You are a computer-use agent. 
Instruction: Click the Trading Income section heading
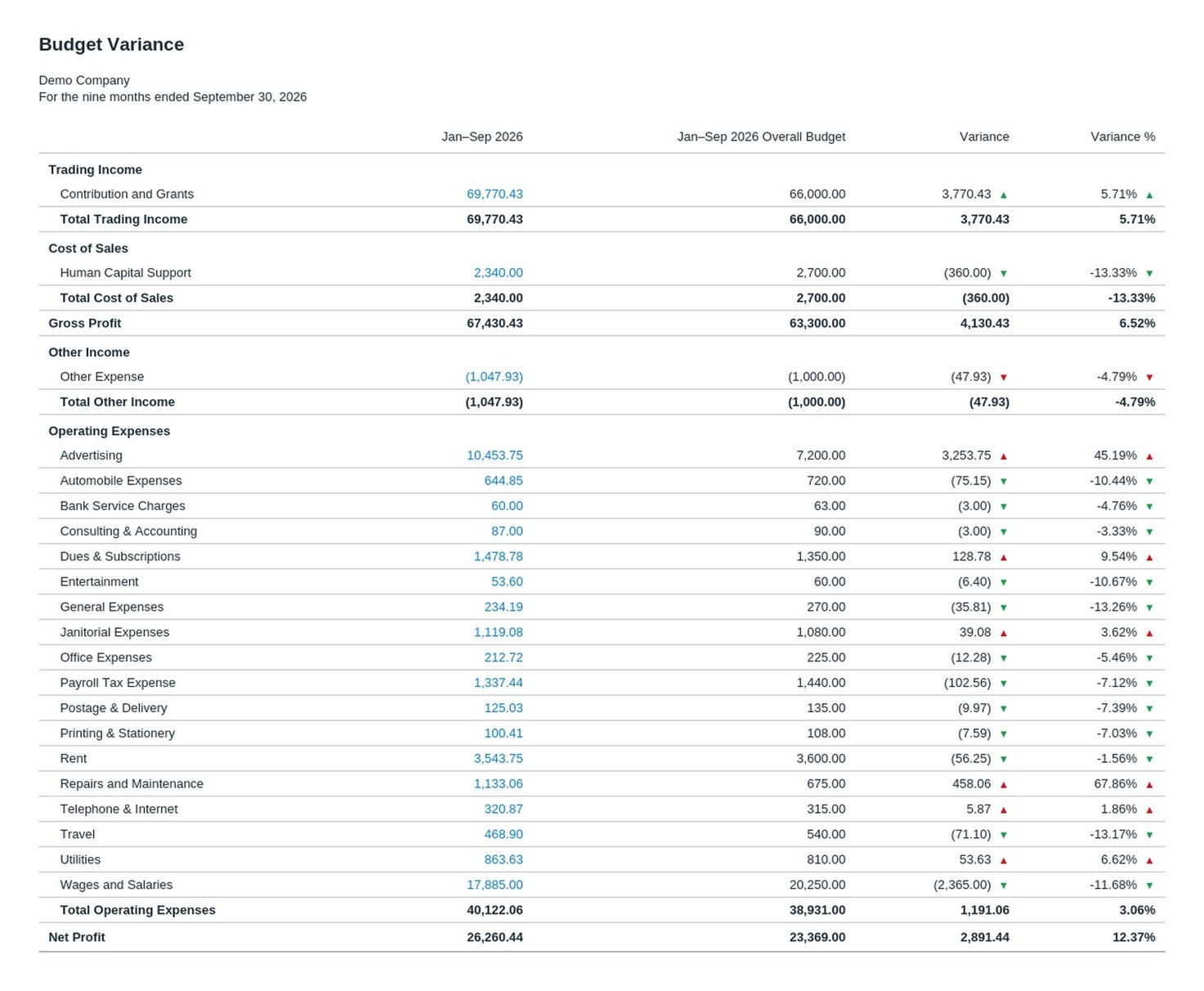point(95,169)
